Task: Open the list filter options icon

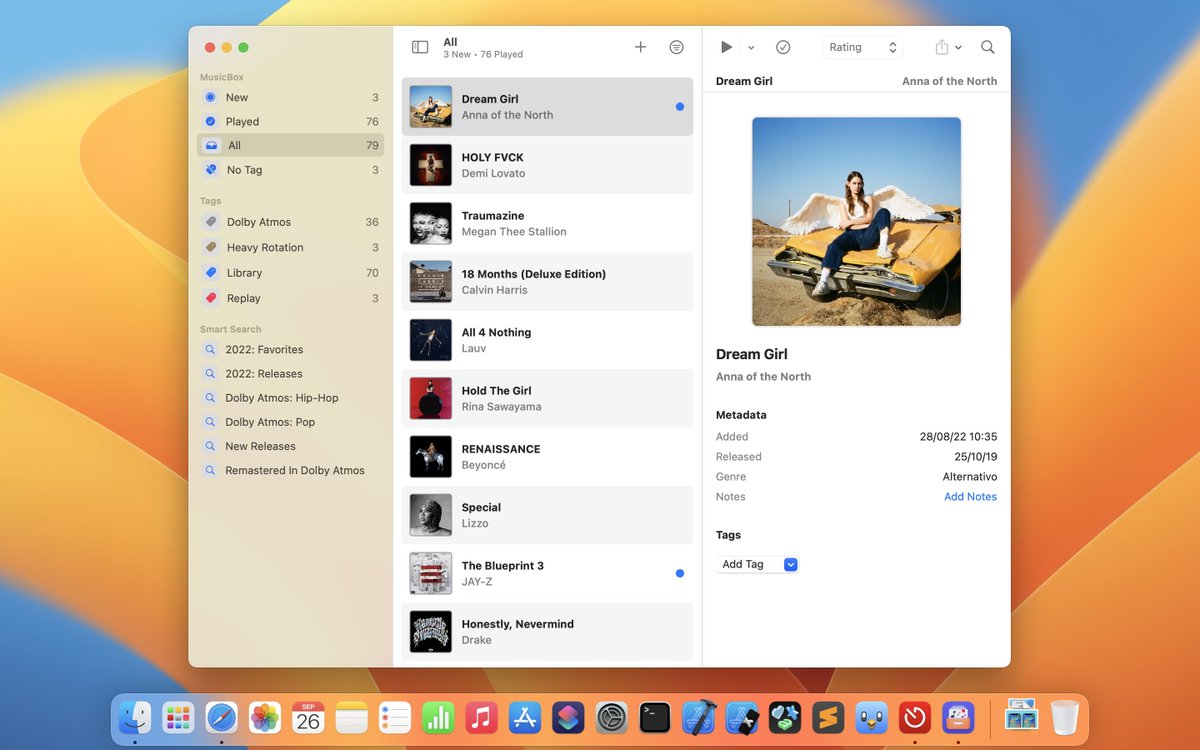Action: point(677,47)
